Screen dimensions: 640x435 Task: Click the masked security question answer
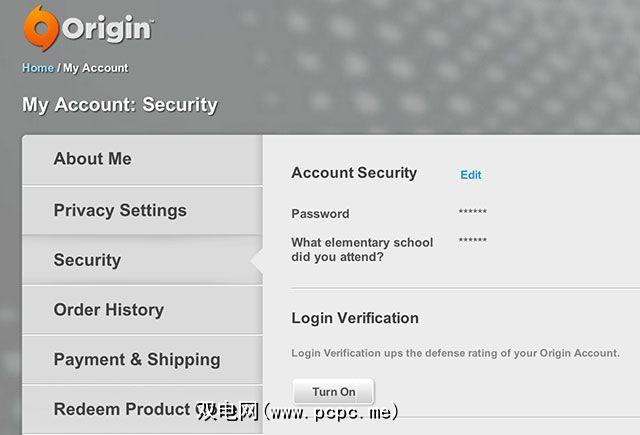(x=473, y=242)
